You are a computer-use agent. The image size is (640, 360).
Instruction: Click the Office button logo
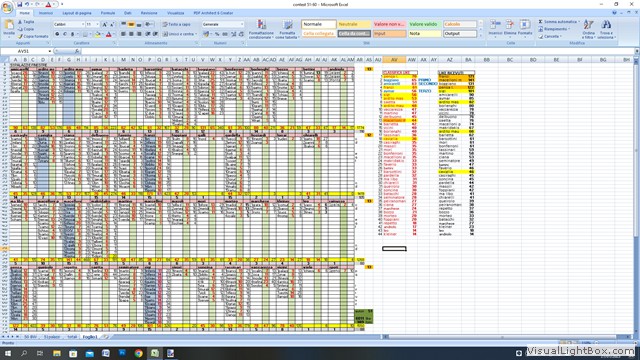(7, 7)
